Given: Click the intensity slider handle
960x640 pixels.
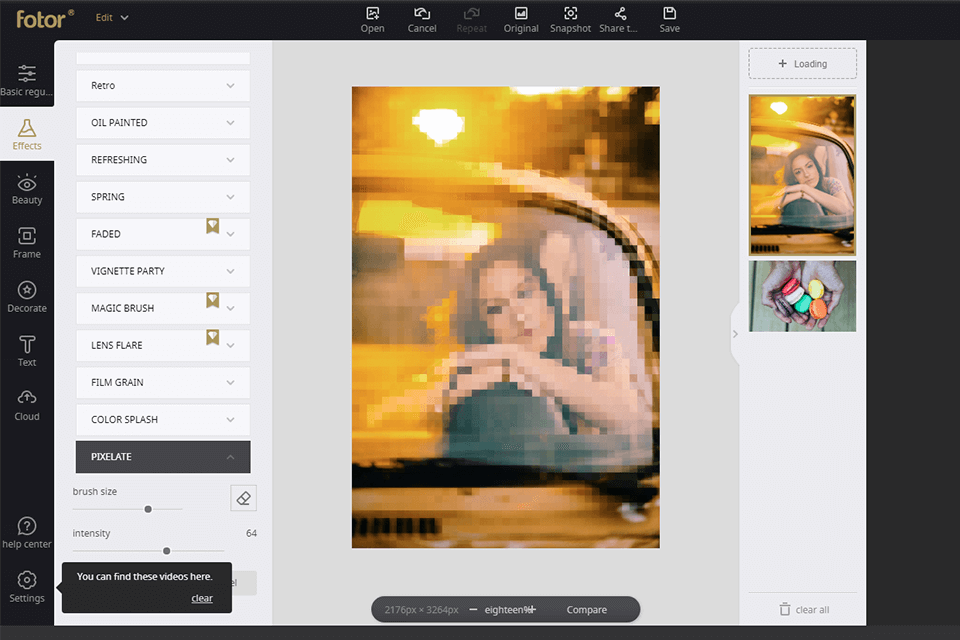Looking at the screenshot, I should 167,551.
